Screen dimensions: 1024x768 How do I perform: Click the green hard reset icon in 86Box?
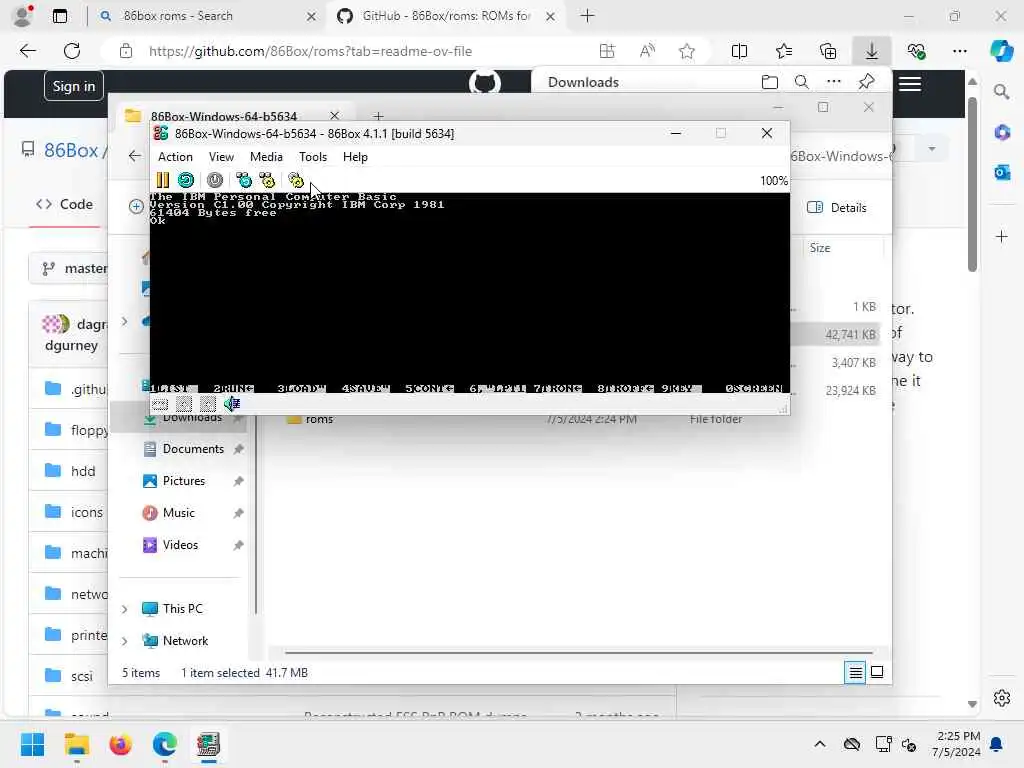(x=186, y=180)
